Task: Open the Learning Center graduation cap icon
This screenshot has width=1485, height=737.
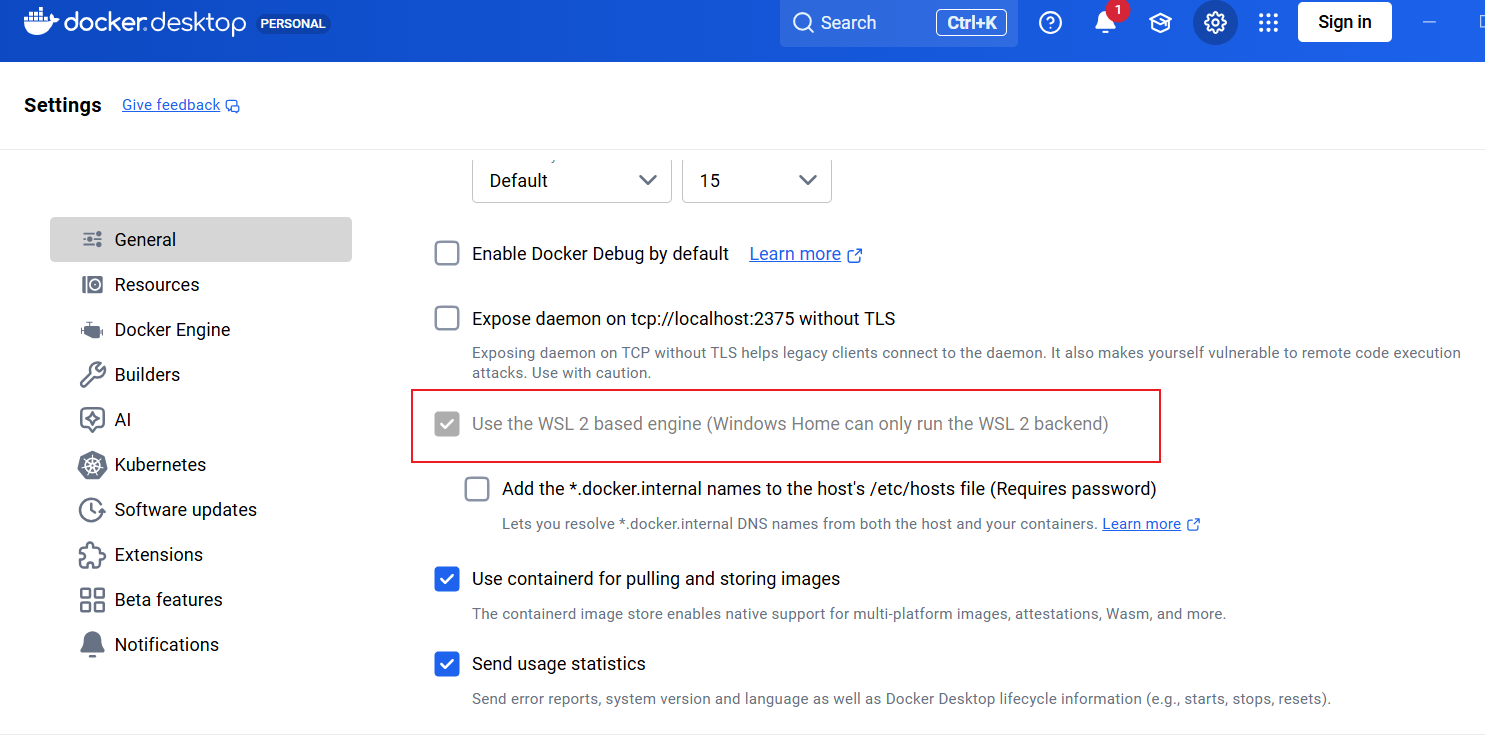Action: 1160,23
